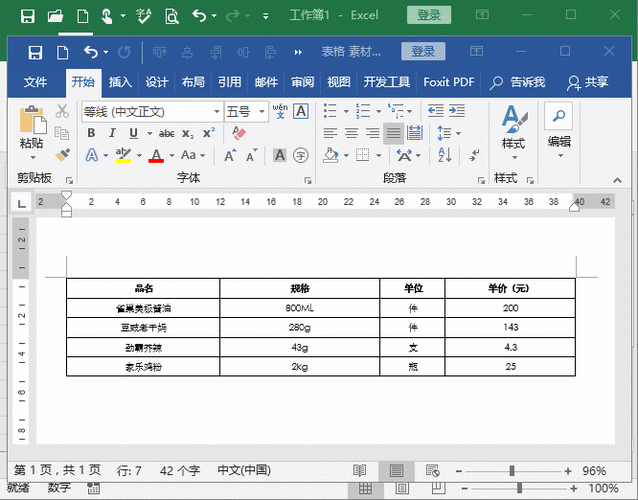Click the Paste clipboard icon
The height and width of the screenshot is (500, 638).
point(33,119)
